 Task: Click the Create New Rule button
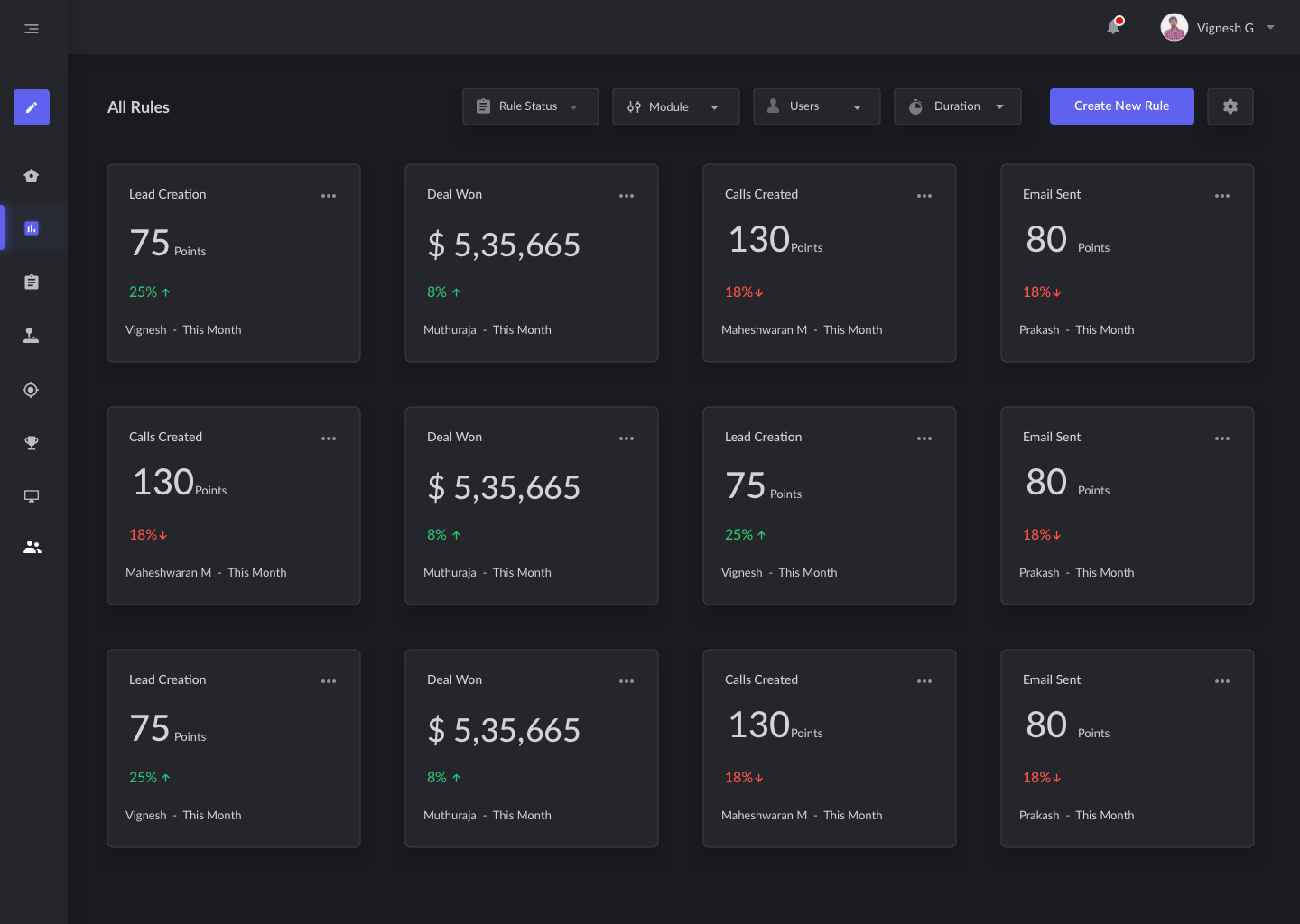[1122, 106]
